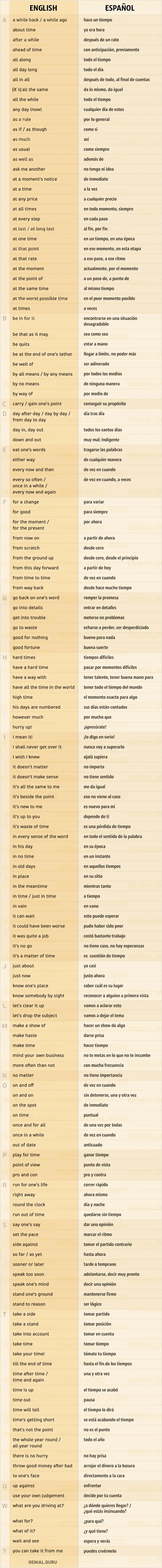Click the phrase "carry / gain one's point"
162x1568 pixels.
click(37, 403)
